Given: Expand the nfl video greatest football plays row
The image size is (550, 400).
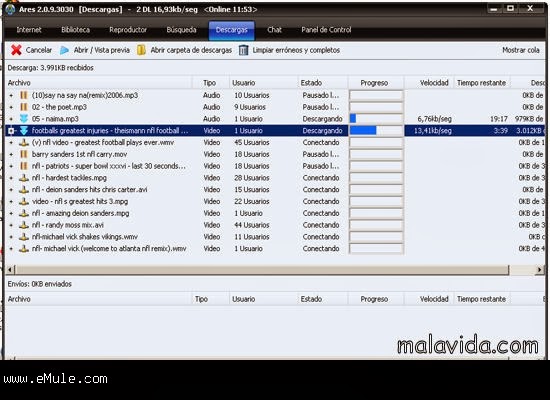Looking at the screenshot, I should click(11, 142).
